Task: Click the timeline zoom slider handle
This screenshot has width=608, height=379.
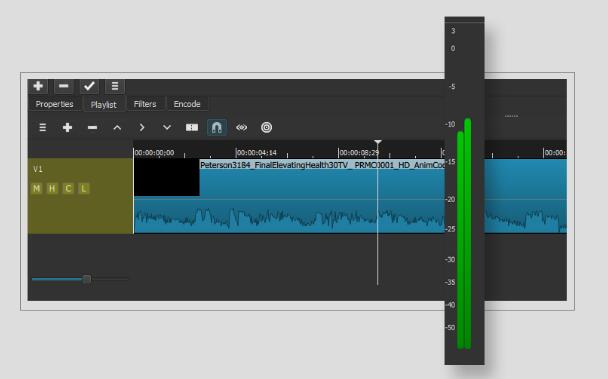Action: [x=87, y=279]
